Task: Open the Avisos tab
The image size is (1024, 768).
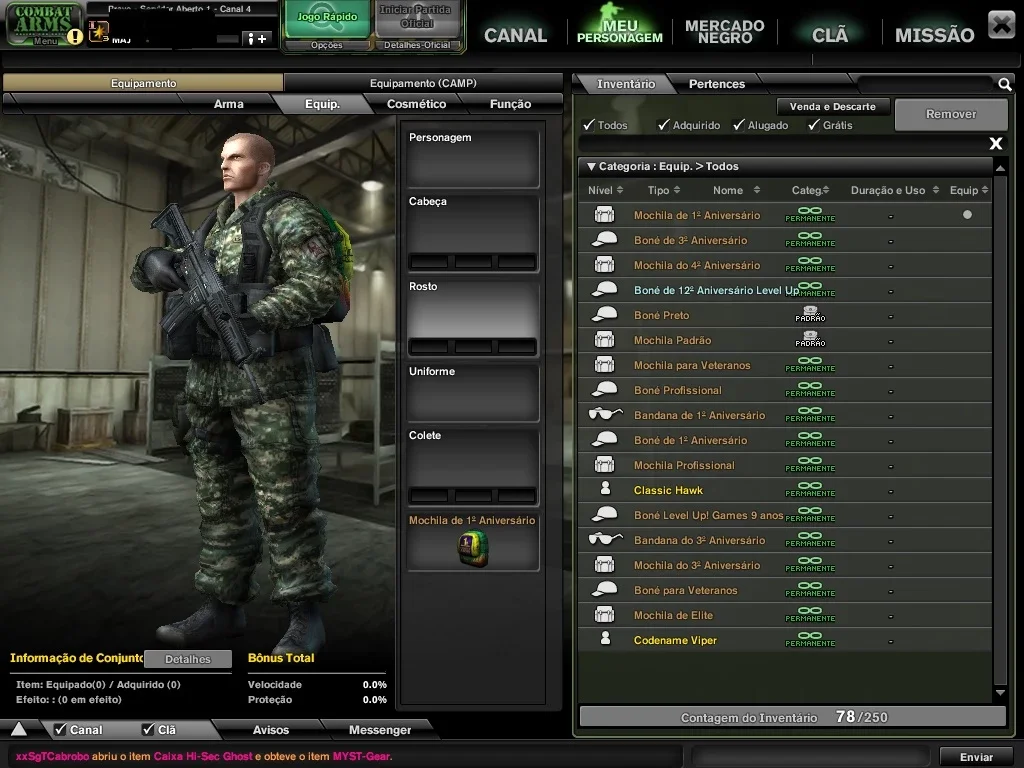Action: click(270, 729)
